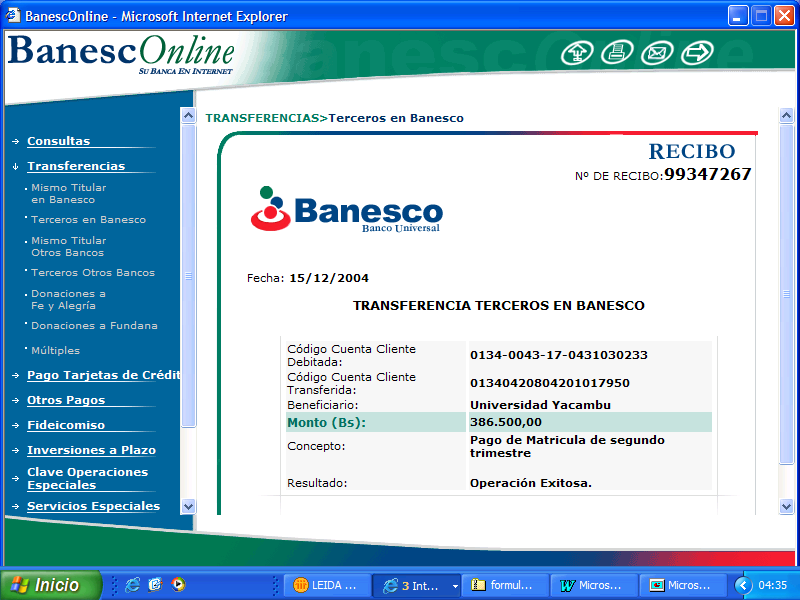Viewport: 800px width, 600px height.
Task: Click sidebar scrollbar down arrow
Action: [188, 507]
